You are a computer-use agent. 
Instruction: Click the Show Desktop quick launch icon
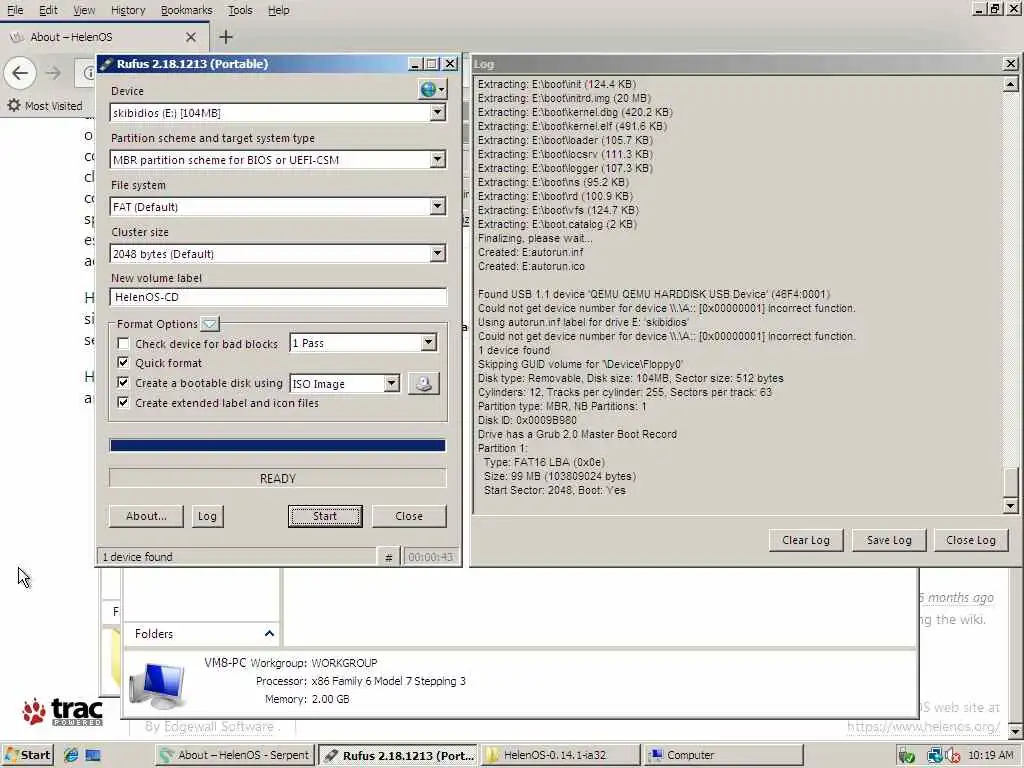click(93, 755)
